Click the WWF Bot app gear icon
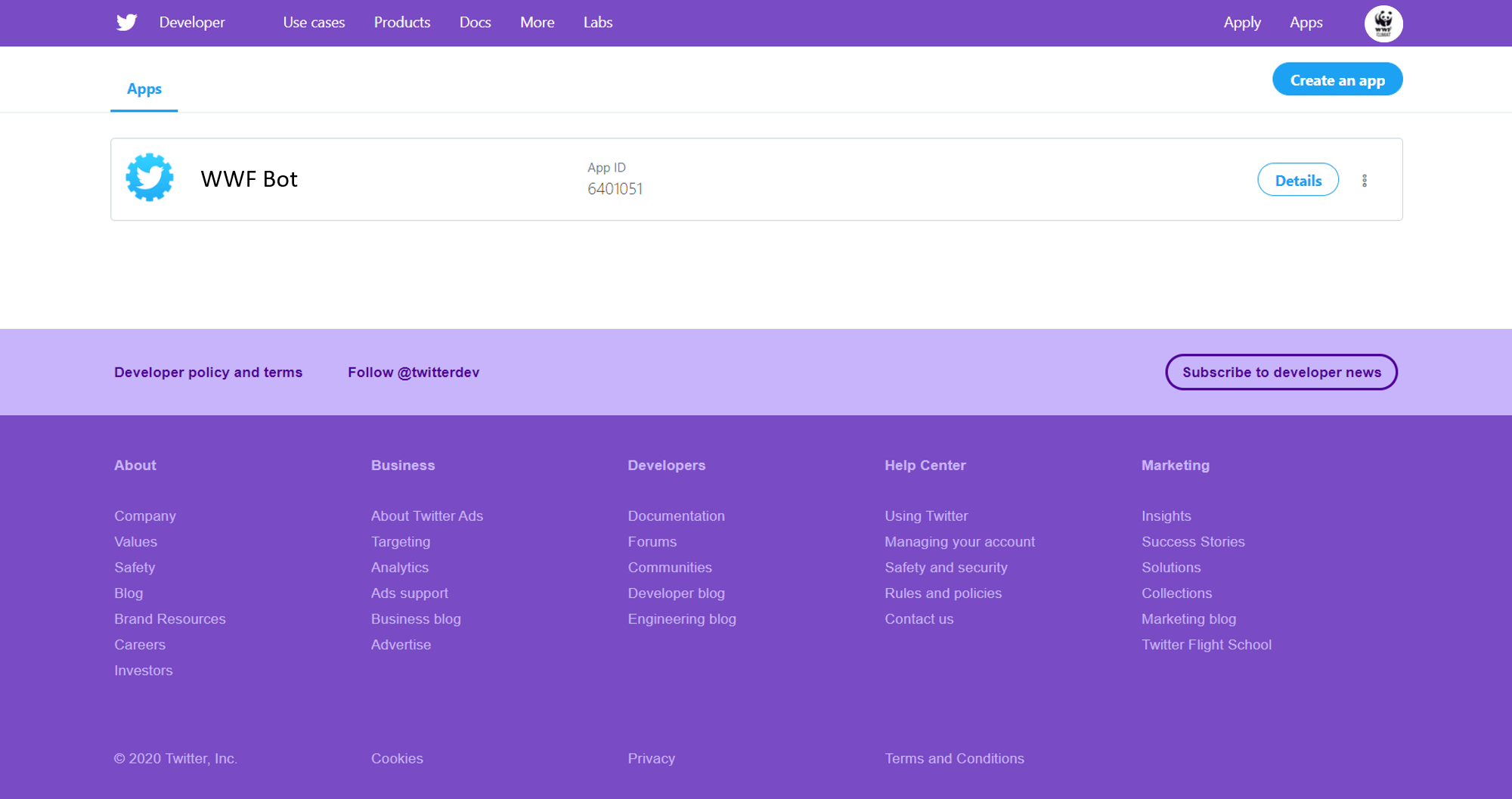 point(150,178)
